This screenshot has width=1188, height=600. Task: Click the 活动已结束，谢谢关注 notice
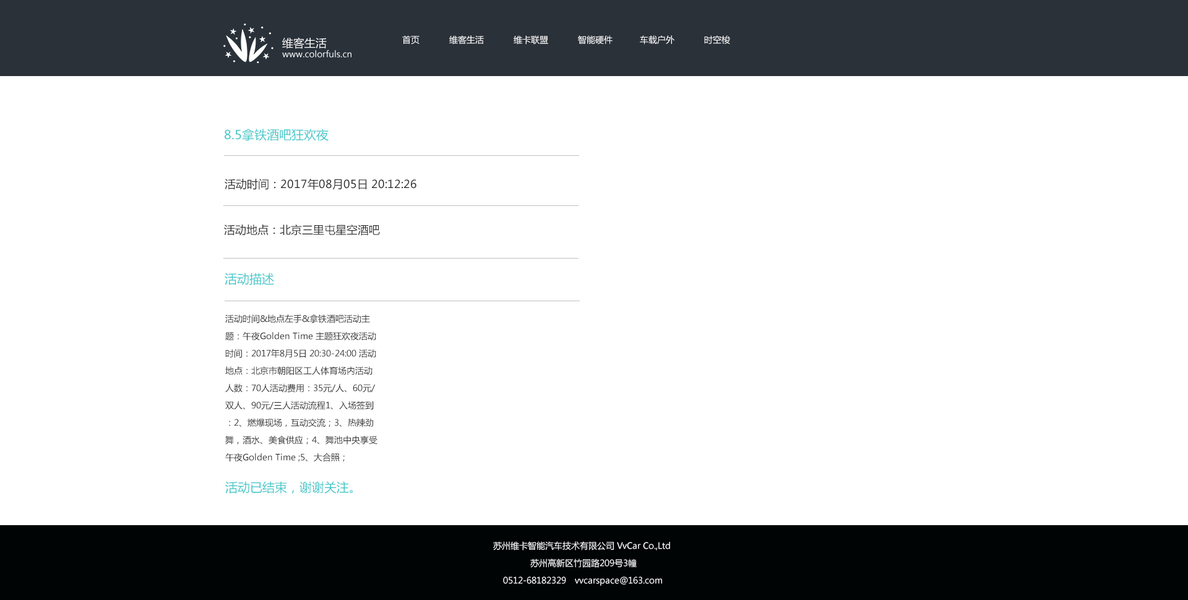[x=290, y=488]
